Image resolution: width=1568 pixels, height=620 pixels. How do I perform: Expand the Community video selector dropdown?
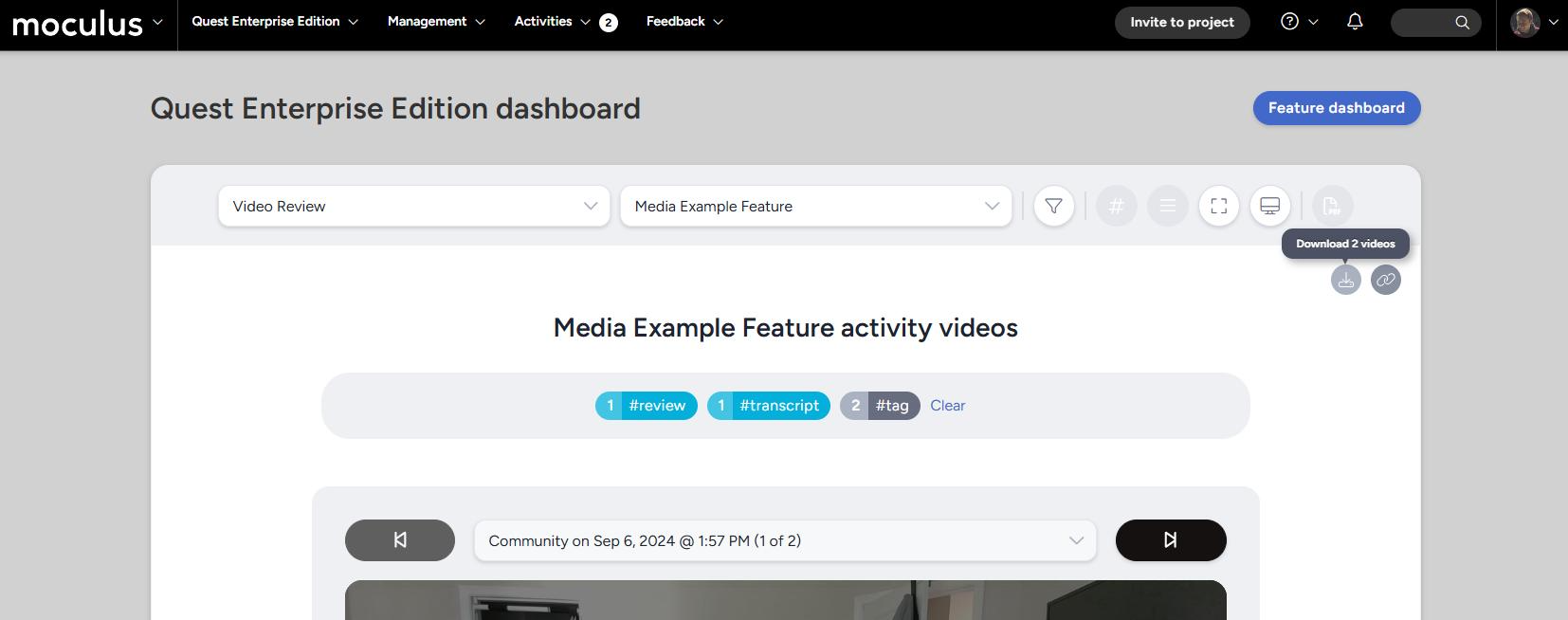click(x=785, y=540)
